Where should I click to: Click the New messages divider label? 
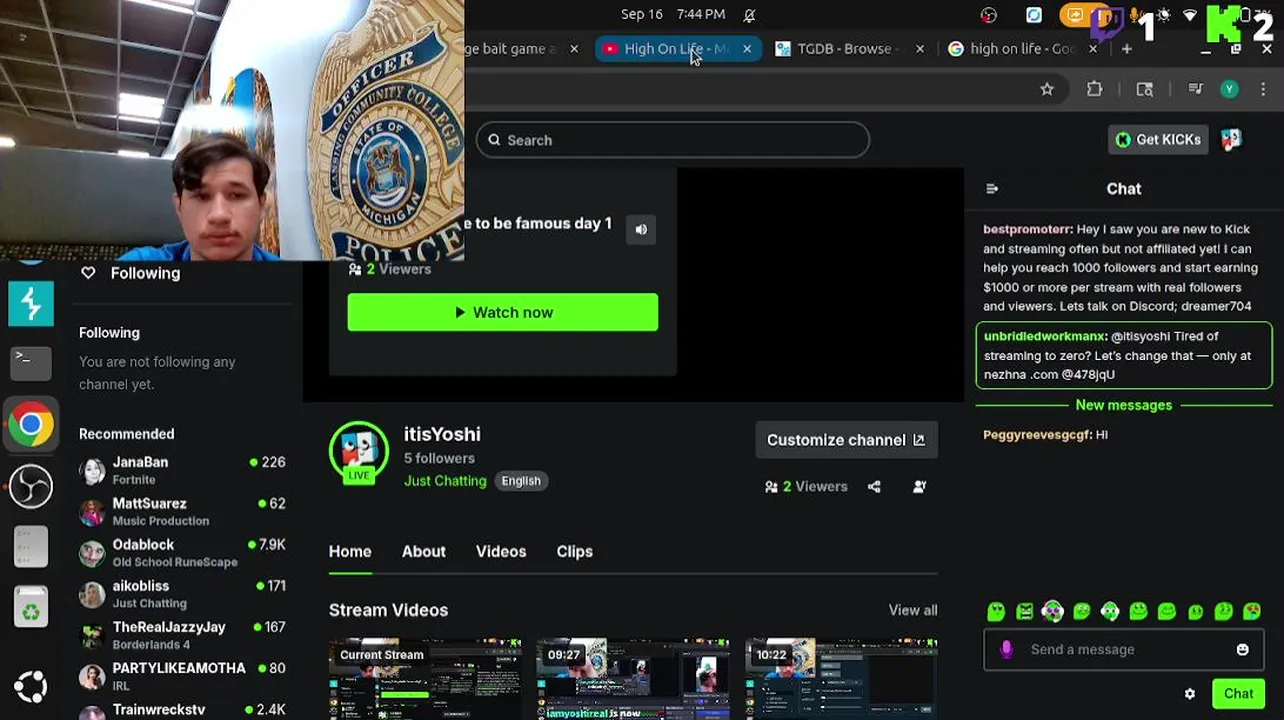tap(1123, 405)
